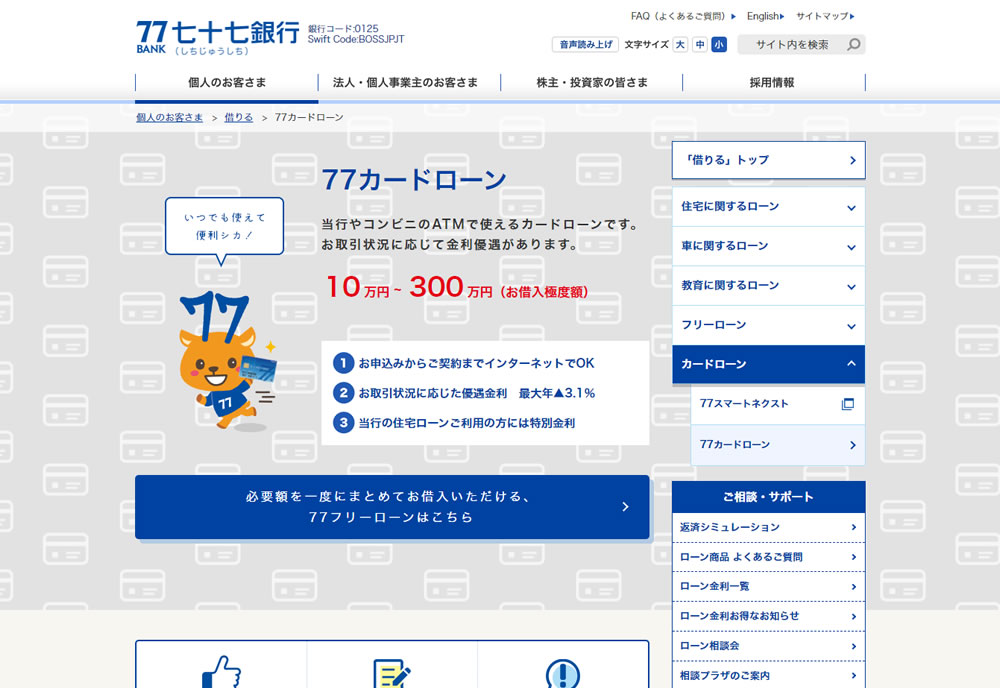Click inside the サイト内を検索 search field
Image resolution: width=1000 pixels, height=688 pixels.
[x=790, y=44]
